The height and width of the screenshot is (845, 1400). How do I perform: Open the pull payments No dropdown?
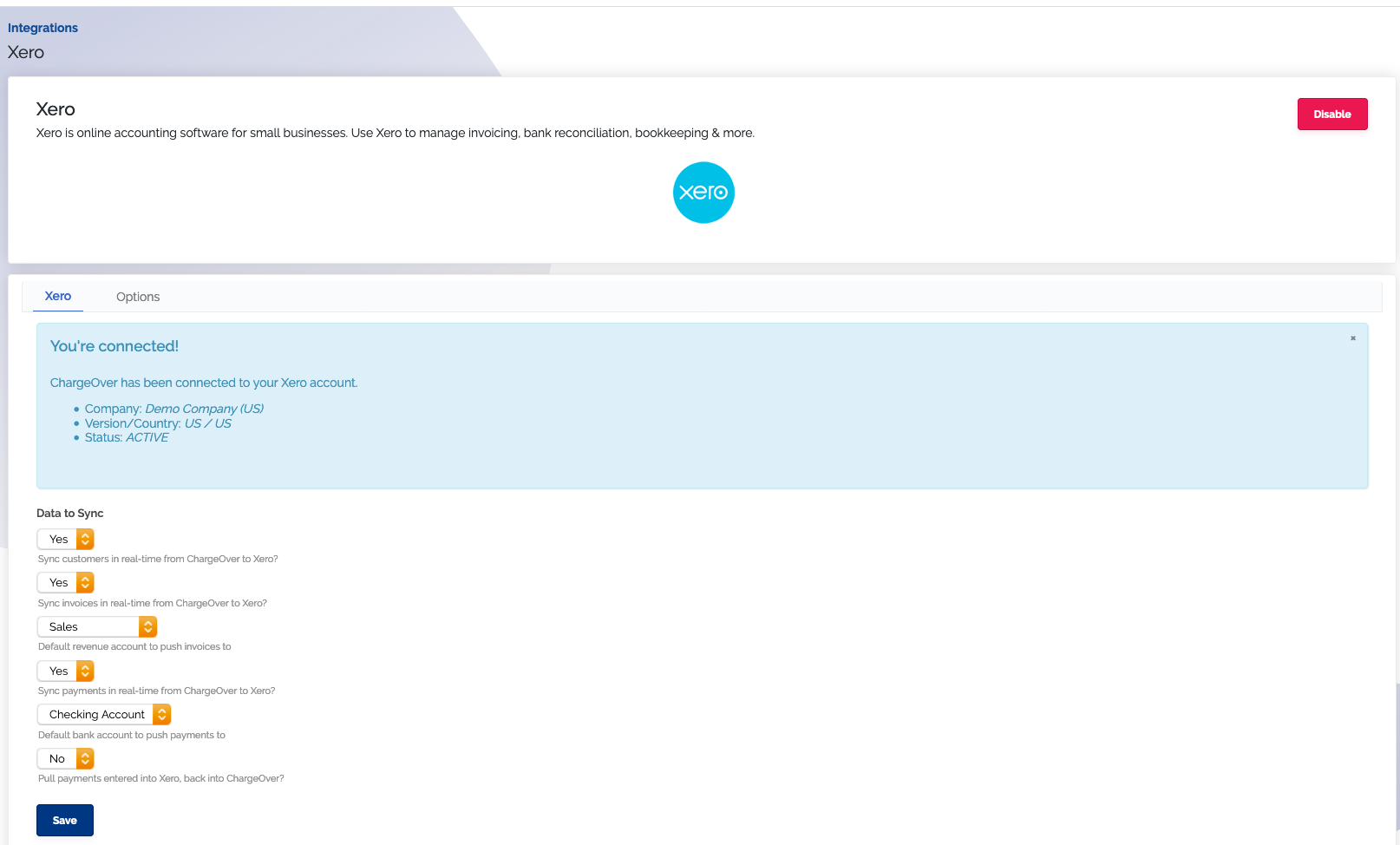pos(66,758)
